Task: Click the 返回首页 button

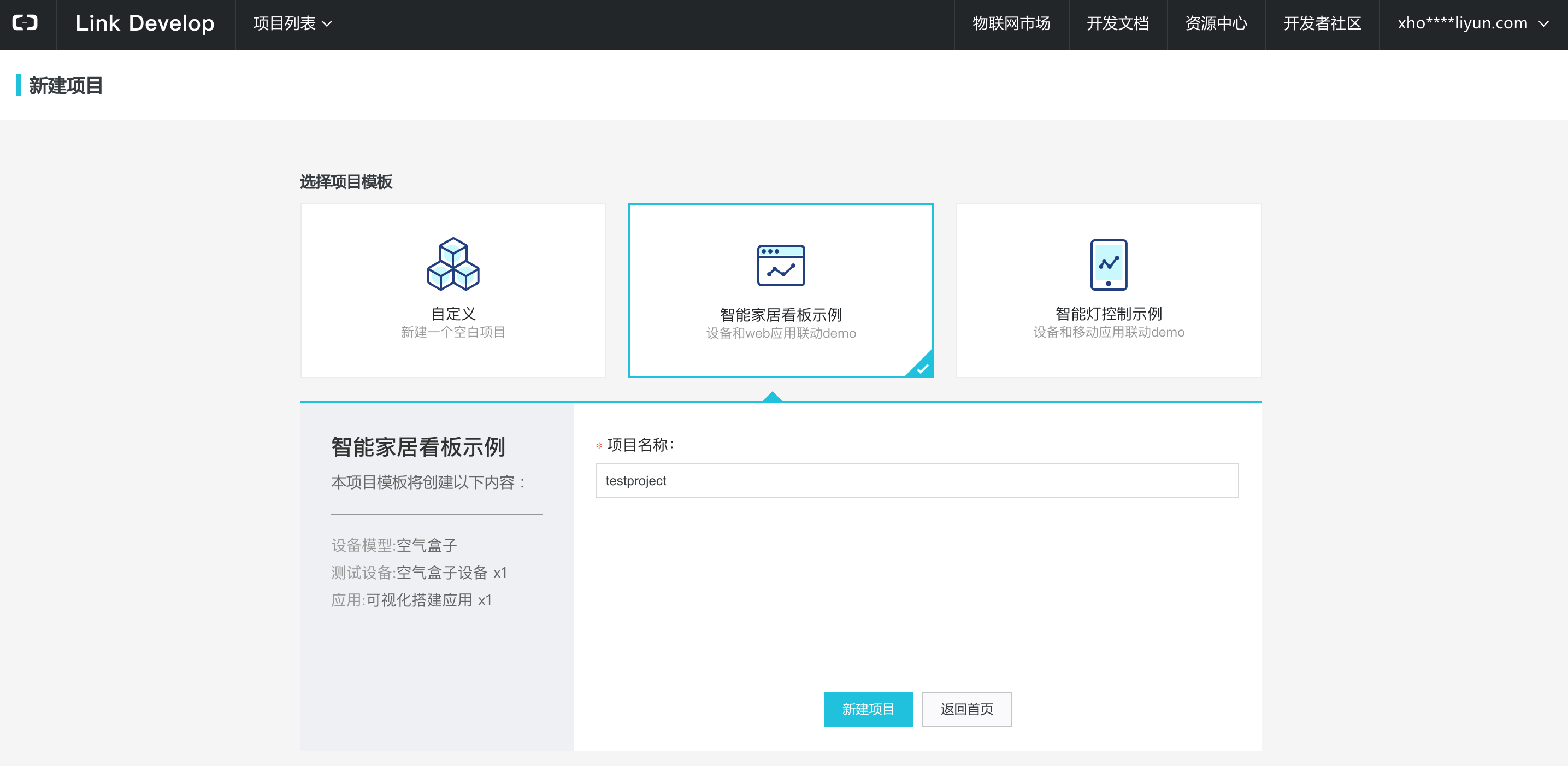Action: [x=966, y=708]
